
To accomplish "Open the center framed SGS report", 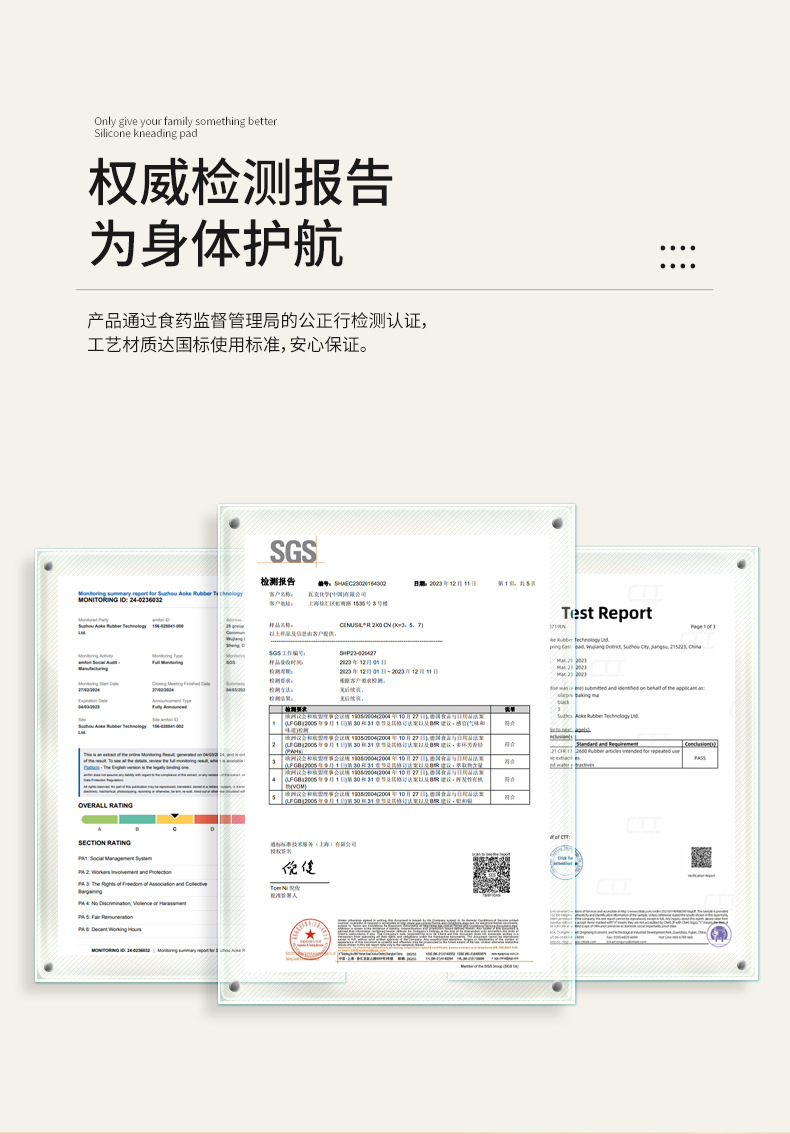I will click(x=397, y=754).
